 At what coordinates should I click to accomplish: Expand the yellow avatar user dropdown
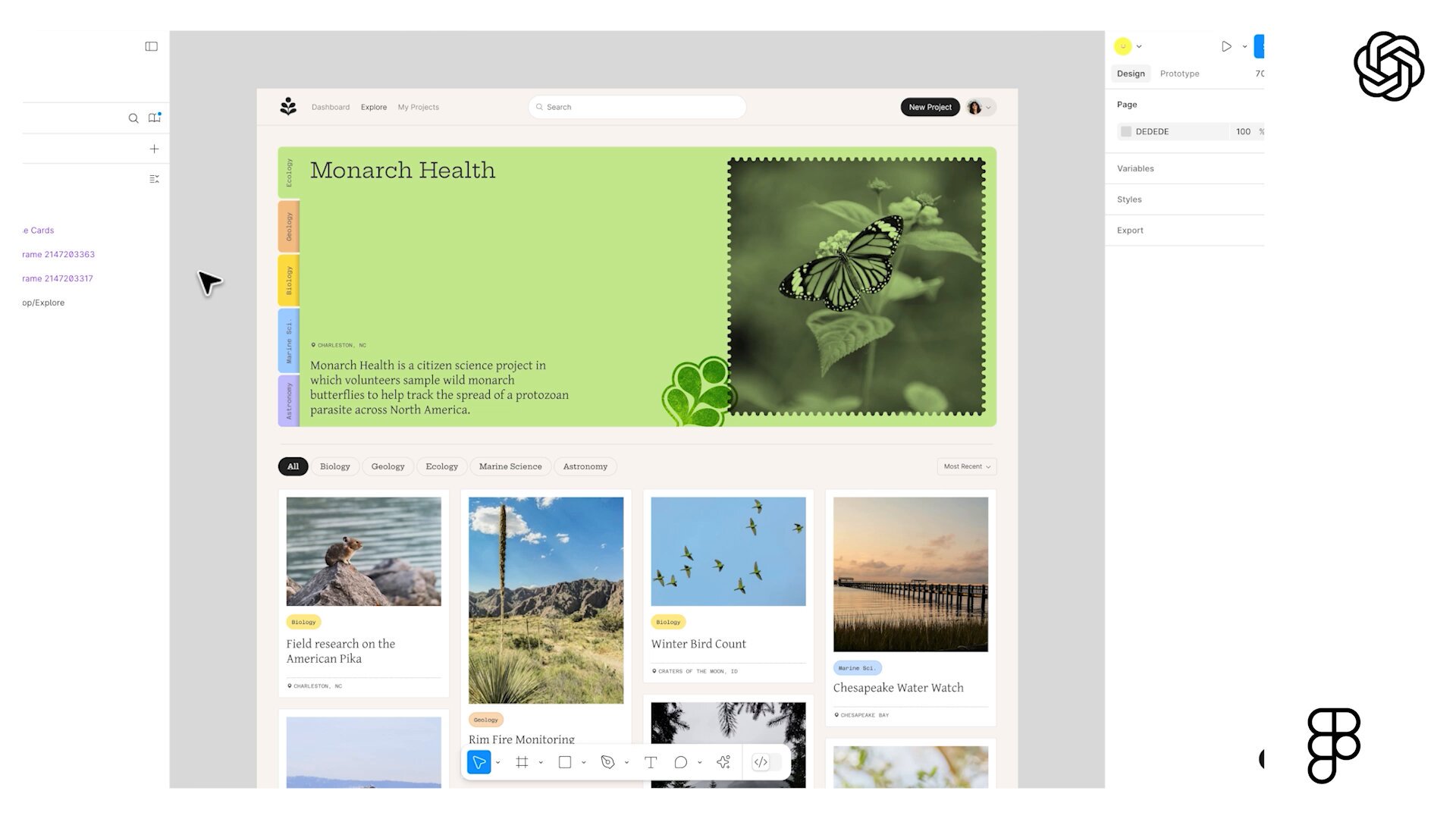[x=1139, y=46]
